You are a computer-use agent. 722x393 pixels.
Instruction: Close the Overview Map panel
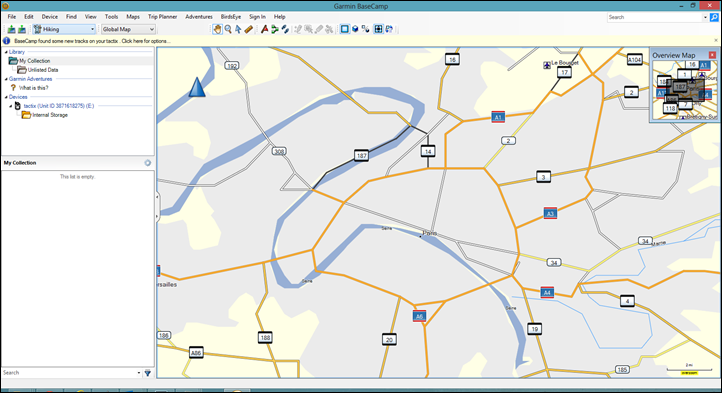[x=712, y=55]
